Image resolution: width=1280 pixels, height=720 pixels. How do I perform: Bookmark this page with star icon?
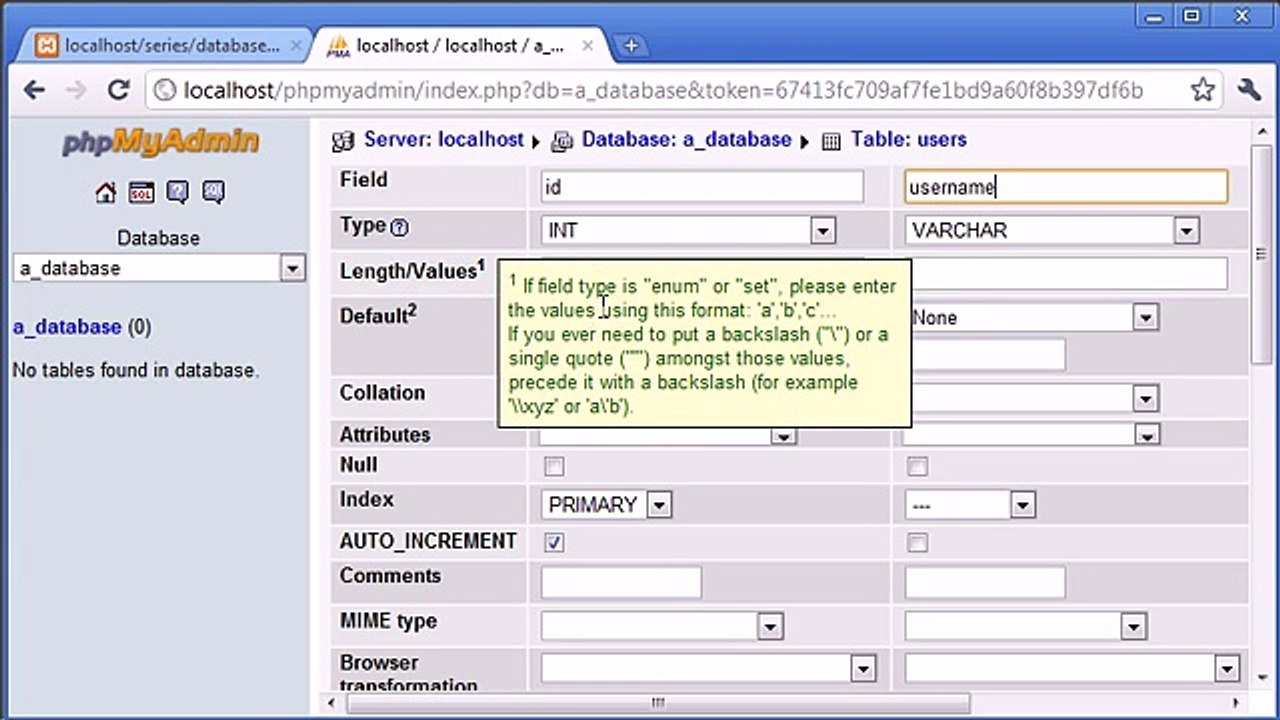1203,90
